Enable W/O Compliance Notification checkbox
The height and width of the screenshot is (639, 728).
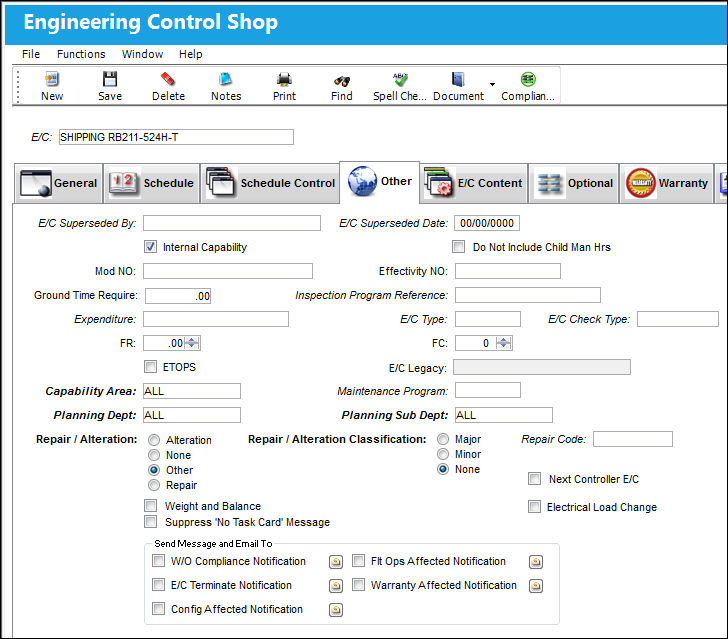click(x=158, y=561)
